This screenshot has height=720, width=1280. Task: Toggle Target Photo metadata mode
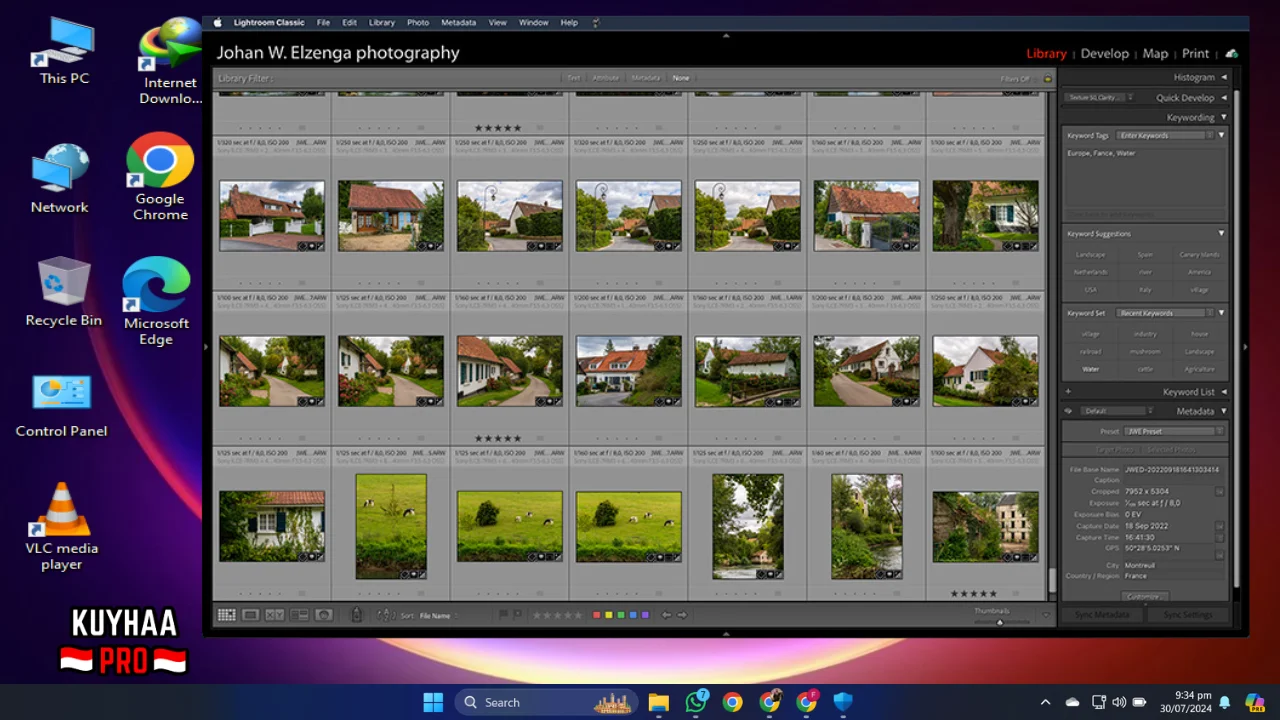coord(1116,450)
